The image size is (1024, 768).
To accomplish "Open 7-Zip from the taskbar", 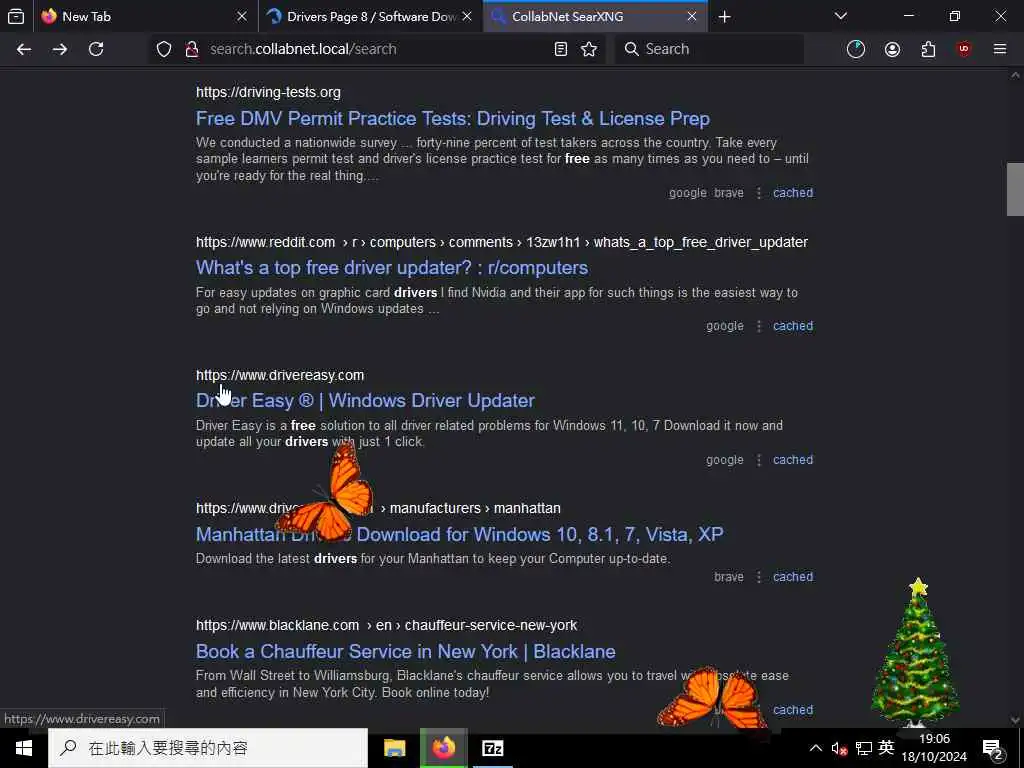I will click(492, 748).
